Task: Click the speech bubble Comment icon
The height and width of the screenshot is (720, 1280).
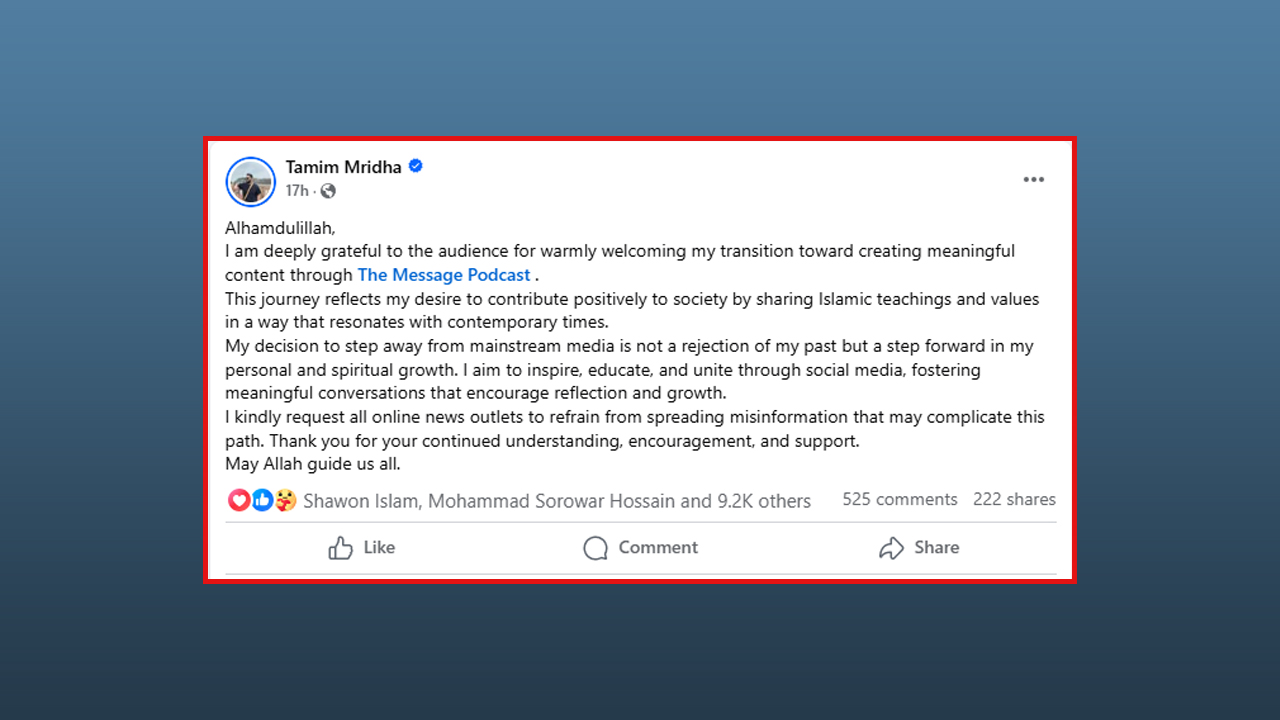Action: (596, 548)
